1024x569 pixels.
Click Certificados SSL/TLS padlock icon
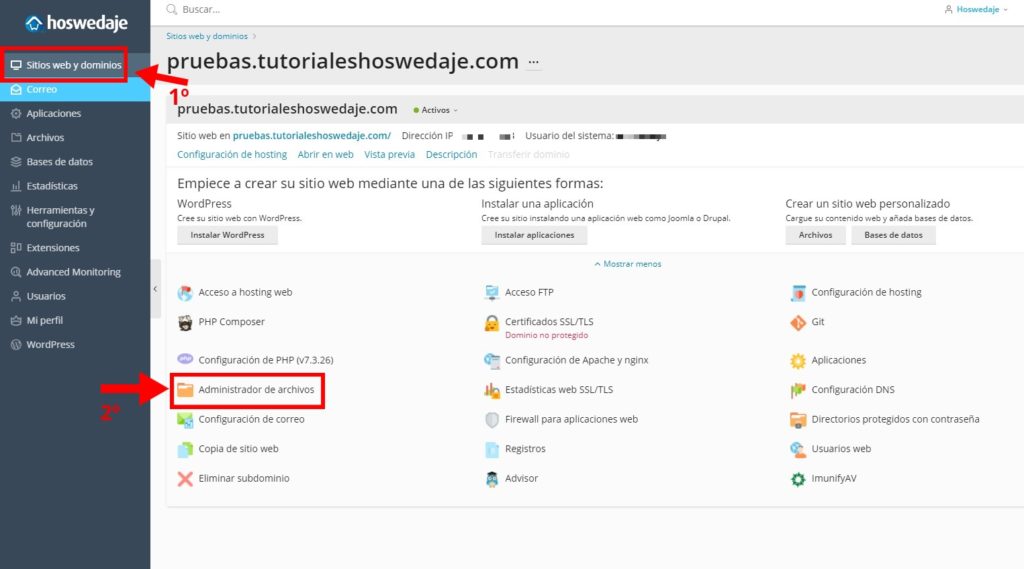pyautogui.click(x=492, y=322)
